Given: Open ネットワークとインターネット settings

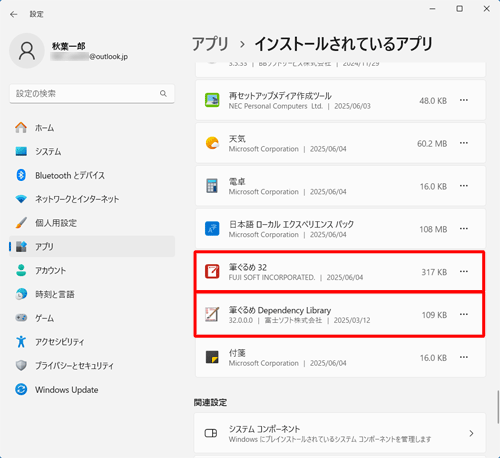Looking at the screenshot, I should (92, 199).
